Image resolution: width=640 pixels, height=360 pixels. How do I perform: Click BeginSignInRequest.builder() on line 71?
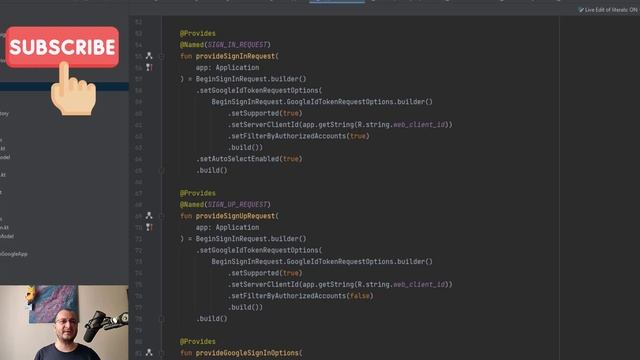click(x=251, y=239)
